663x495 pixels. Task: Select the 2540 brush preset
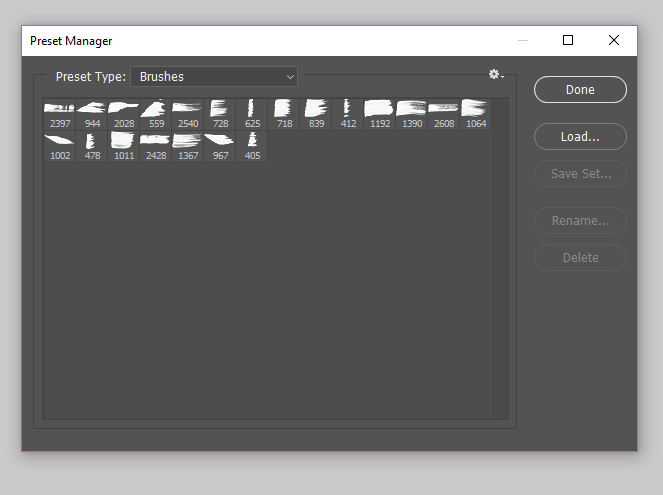click(188, 114)
